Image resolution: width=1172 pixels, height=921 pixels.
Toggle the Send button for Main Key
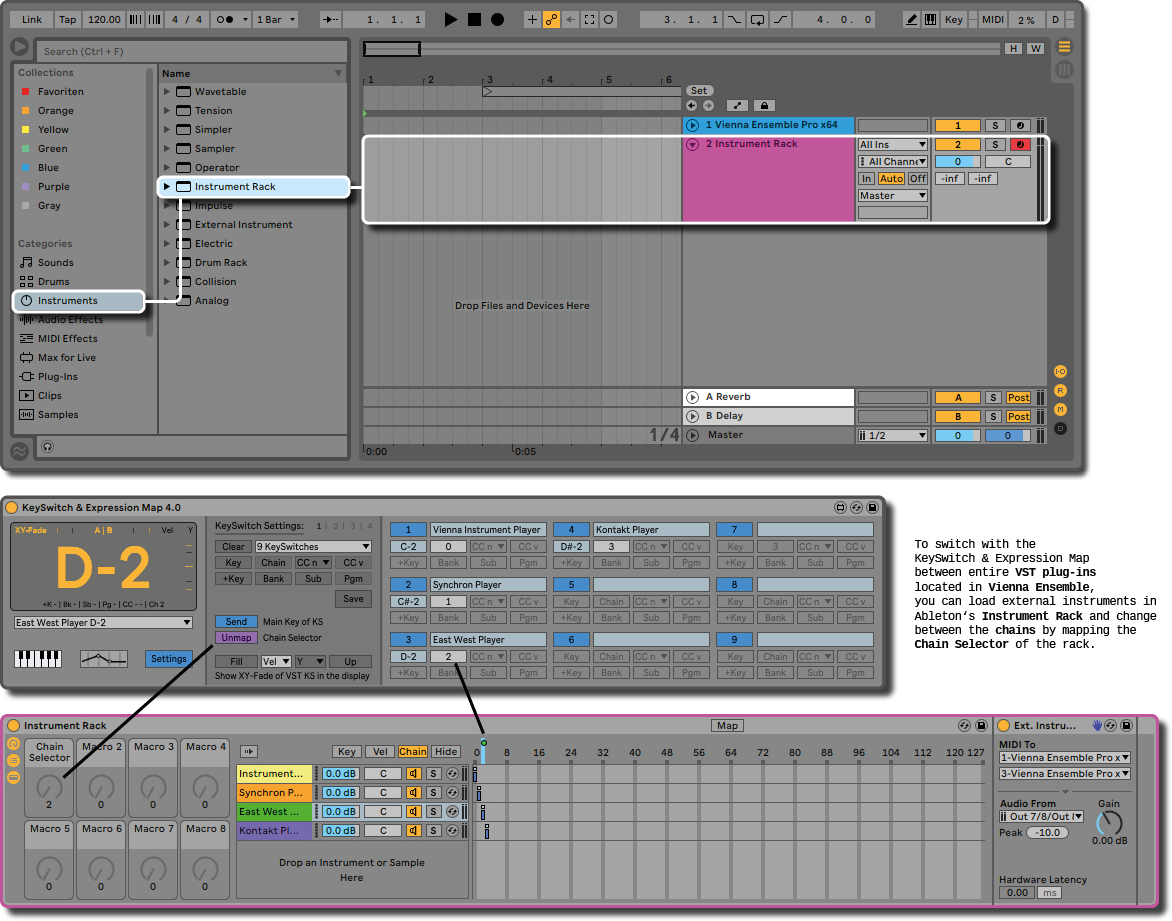[x=236, y=622]
